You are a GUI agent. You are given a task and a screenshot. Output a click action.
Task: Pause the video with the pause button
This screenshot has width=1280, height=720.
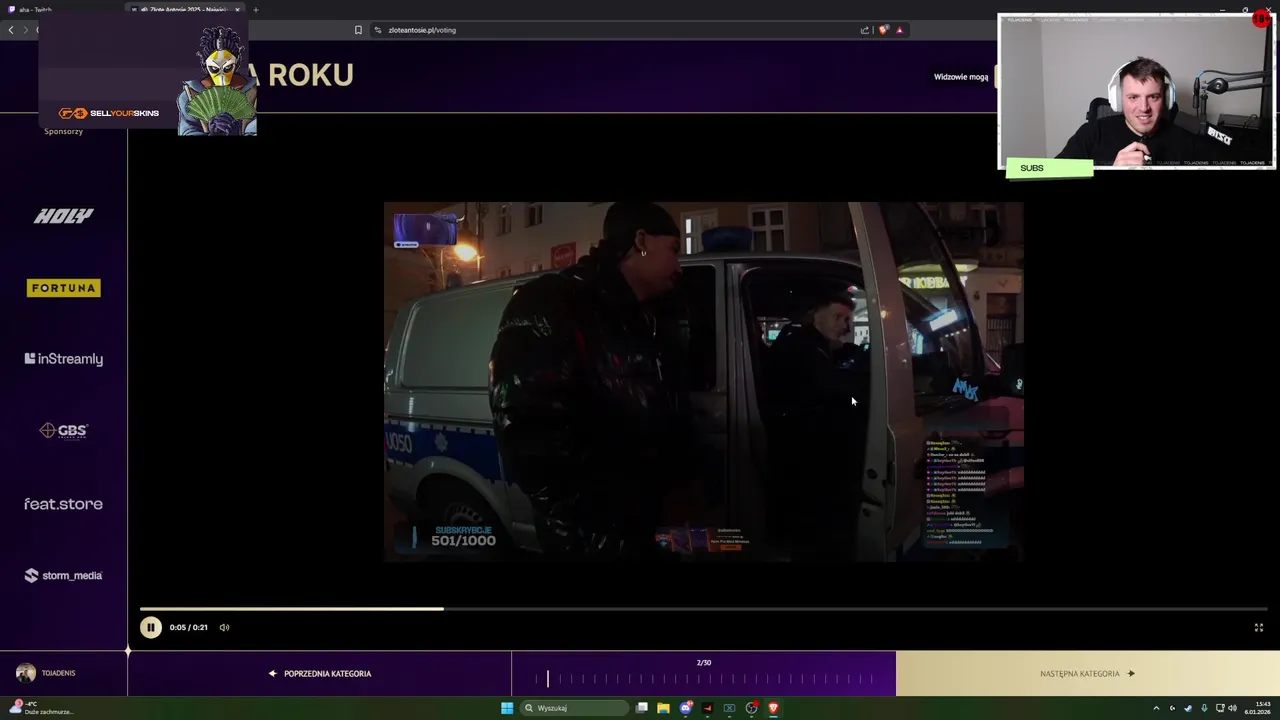click(150, 627)
